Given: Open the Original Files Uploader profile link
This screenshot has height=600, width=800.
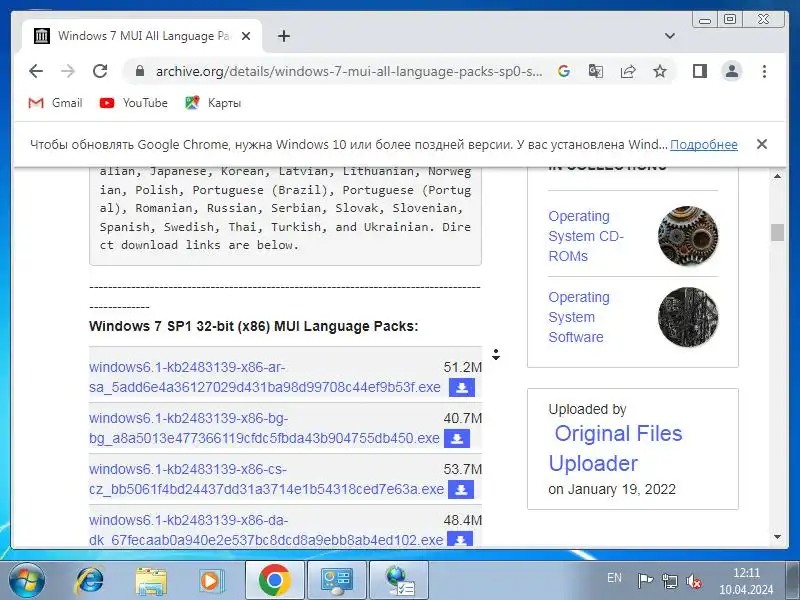Looking at the screenshot, I should 615,448.
